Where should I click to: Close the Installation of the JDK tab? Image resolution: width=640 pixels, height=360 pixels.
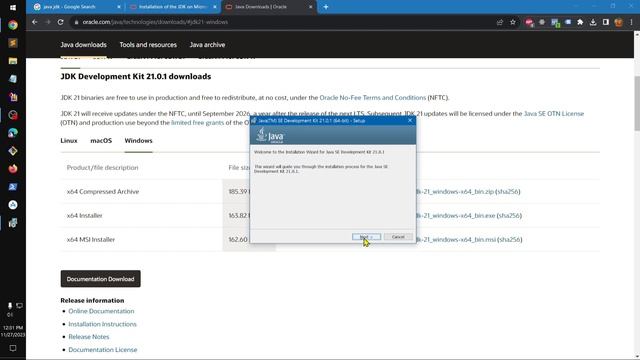(x=215, y=7)
